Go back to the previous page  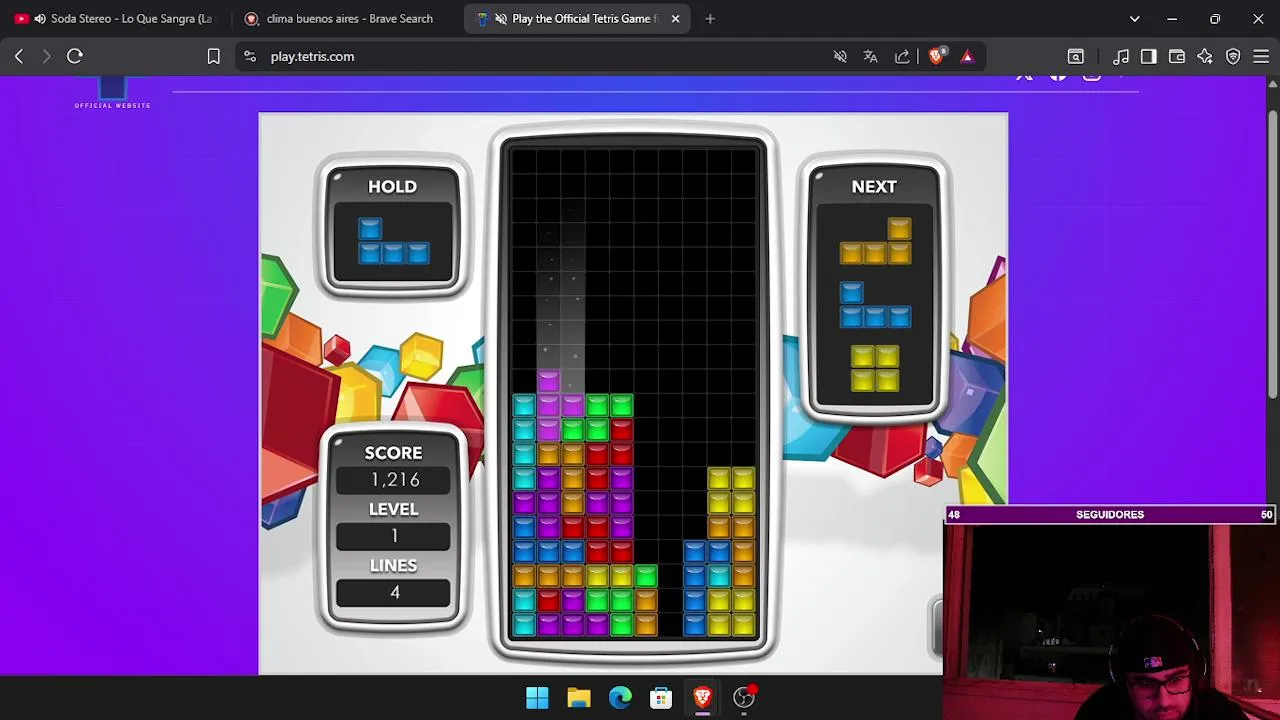pos(19,57)
